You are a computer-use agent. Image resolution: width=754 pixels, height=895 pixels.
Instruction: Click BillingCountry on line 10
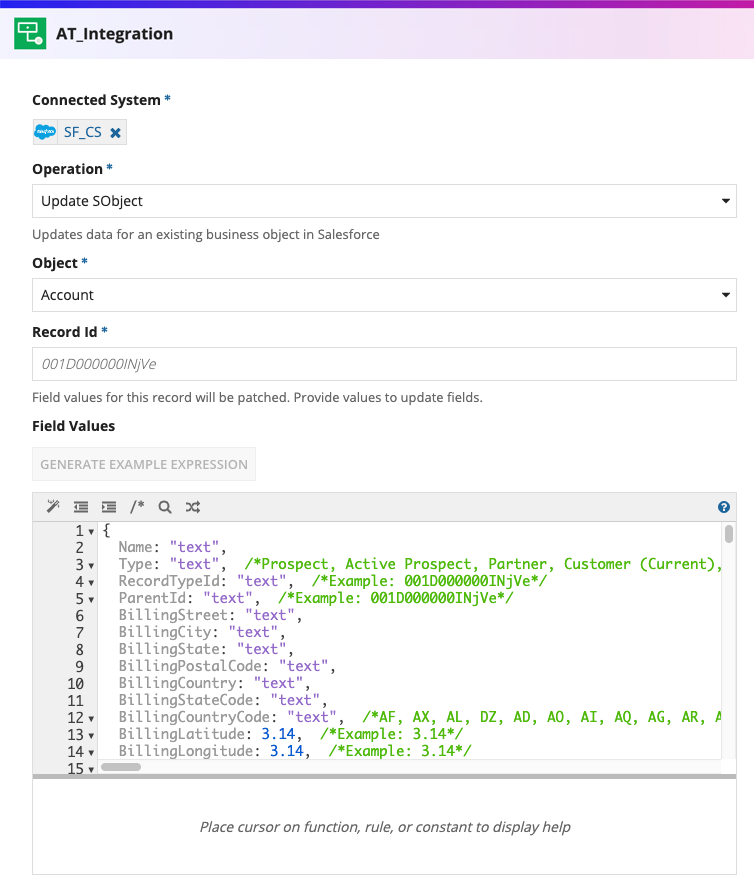coord(178,683)
